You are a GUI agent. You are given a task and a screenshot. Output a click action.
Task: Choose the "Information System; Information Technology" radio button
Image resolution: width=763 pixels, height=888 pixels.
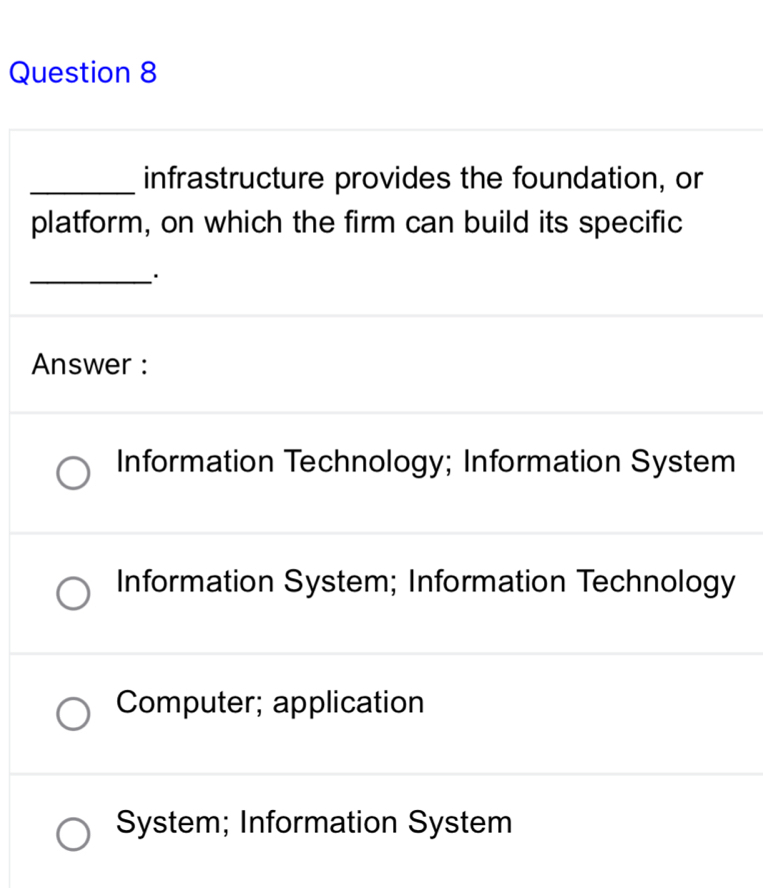(x=72, y=594)
